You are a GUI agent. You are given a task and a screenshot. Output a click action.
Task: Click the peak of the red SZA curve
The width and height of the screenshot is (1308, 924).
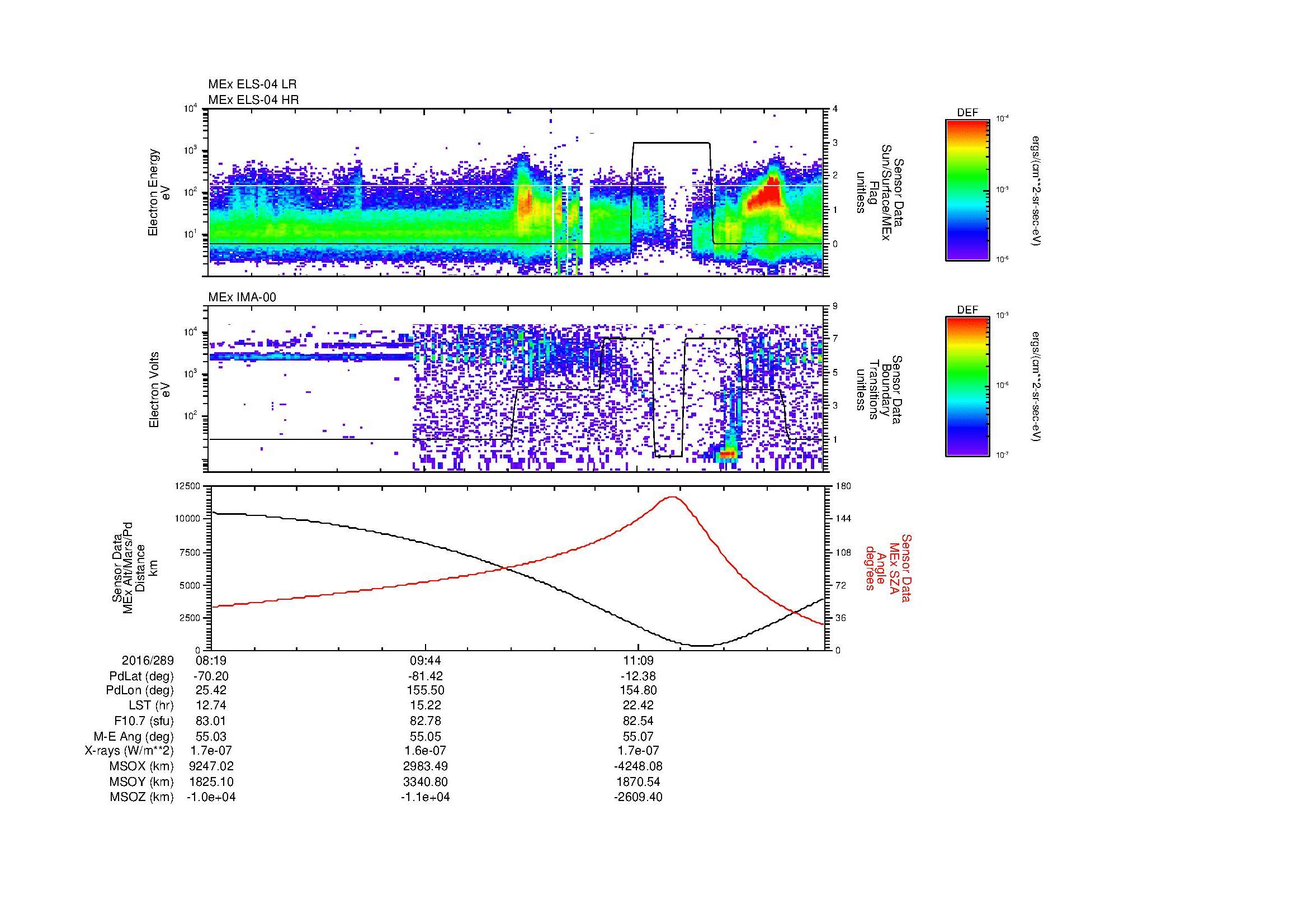coord(673,497)
